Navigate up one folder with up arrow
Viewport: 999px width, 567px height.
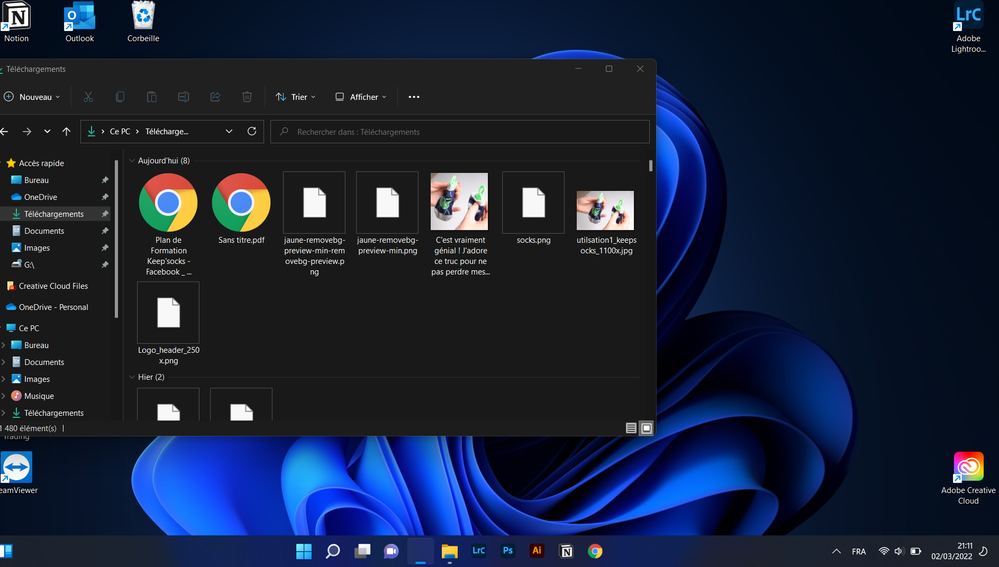pos(66,131)
